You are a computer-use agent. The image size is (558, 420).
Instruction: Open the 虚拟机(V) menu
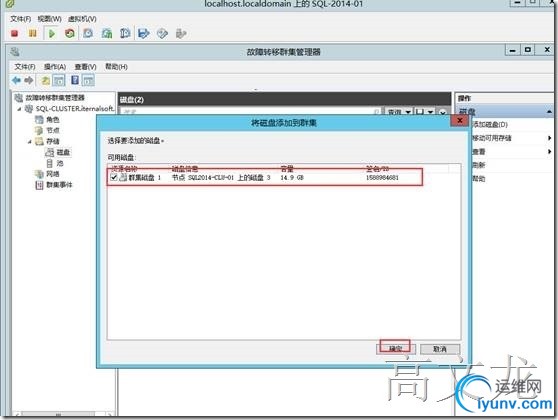[x=82, y=19]
